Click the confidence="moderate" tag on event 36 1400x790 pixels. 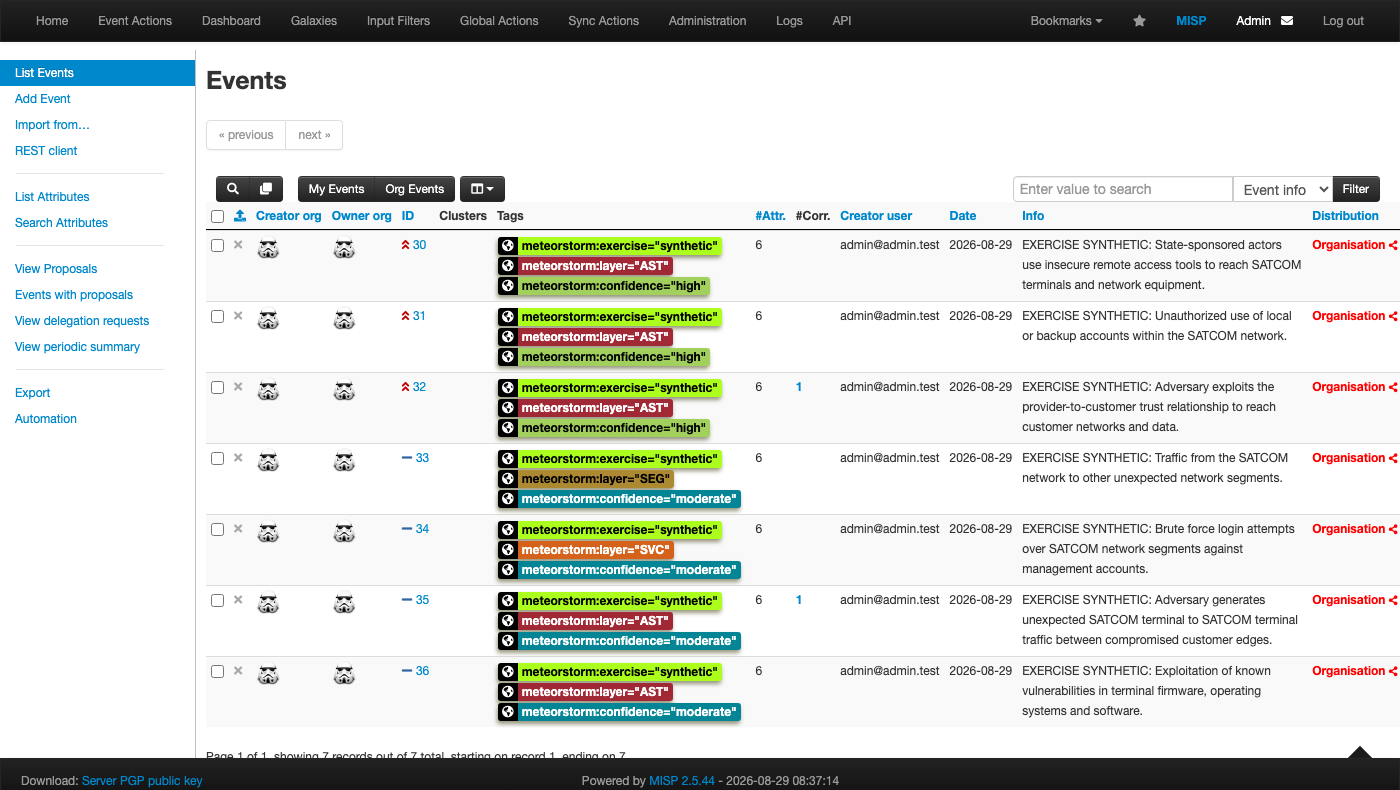point(628,712)
